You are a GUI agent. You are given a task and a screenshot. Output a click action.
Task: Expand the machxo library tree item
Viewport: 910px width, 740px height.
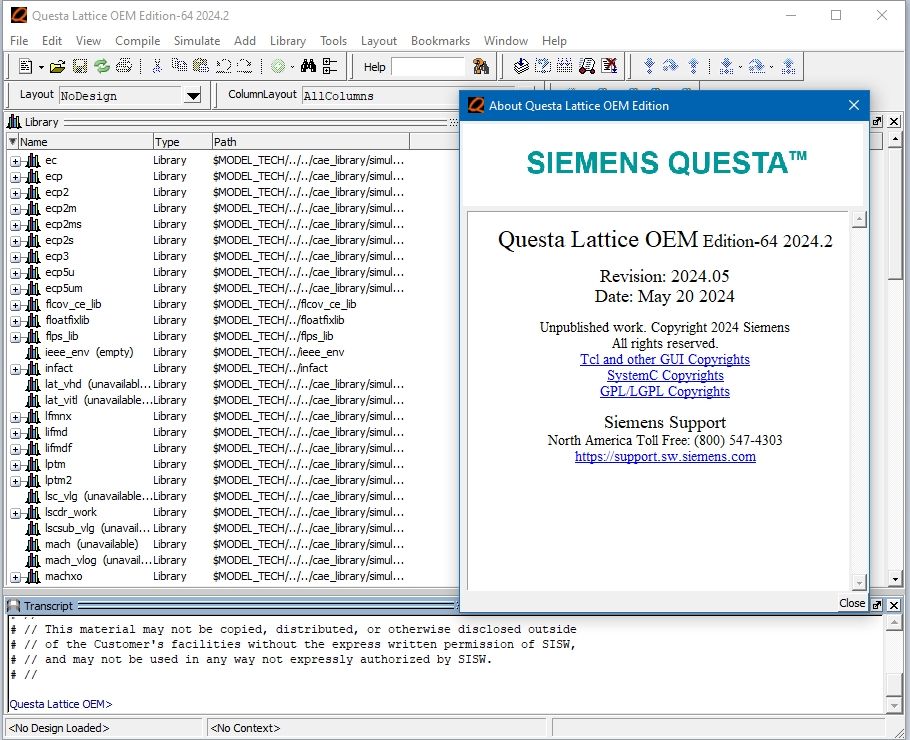16,577
